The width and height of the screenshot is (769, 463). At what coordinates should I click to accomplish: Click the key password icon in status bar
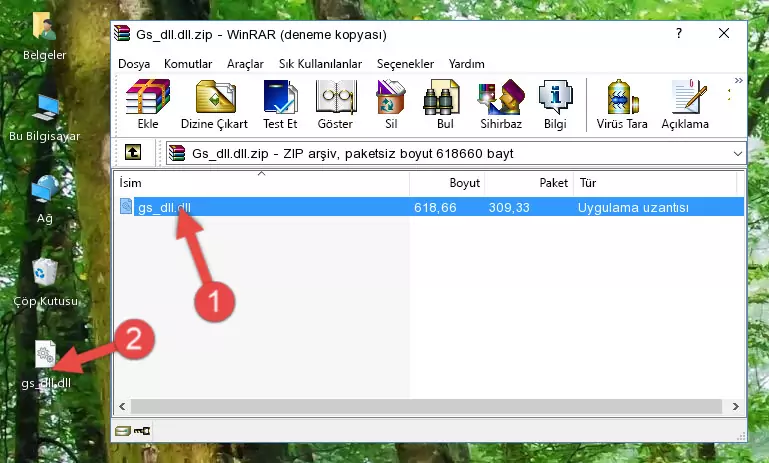142,431
